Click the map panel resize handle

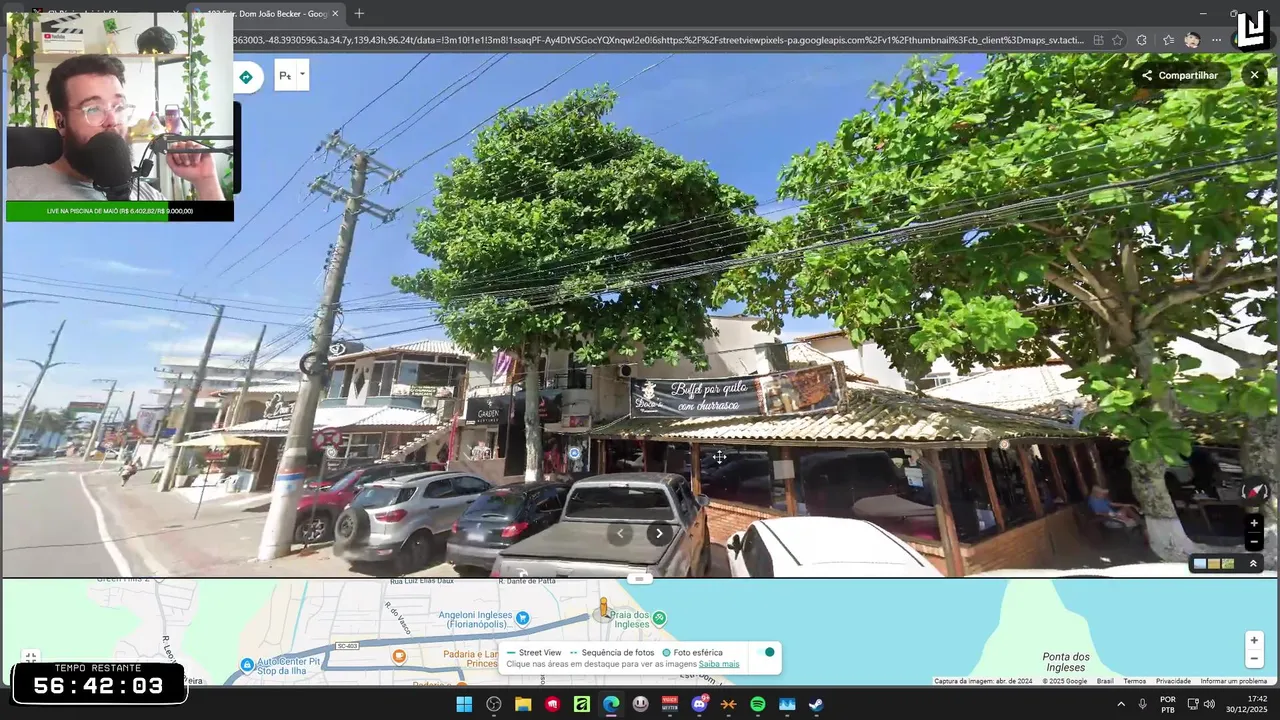pyautogui.click(x=640, y=578)
